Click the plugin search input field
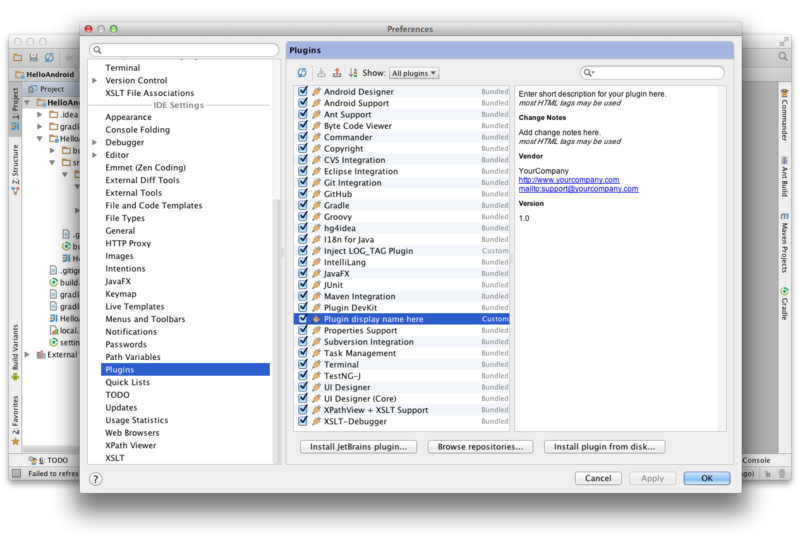Viewport: 800px width, 543px height. 652,72
